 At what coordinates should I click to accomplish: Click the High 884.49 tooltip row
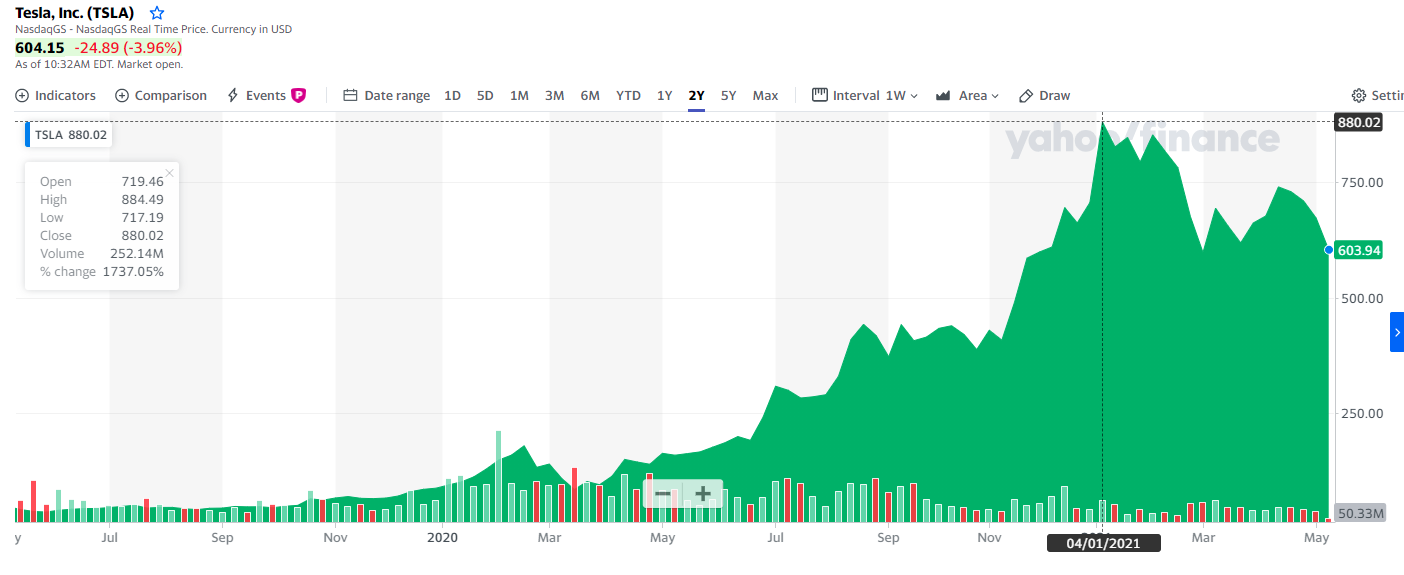pyautogui.click(x=102, y=200)
